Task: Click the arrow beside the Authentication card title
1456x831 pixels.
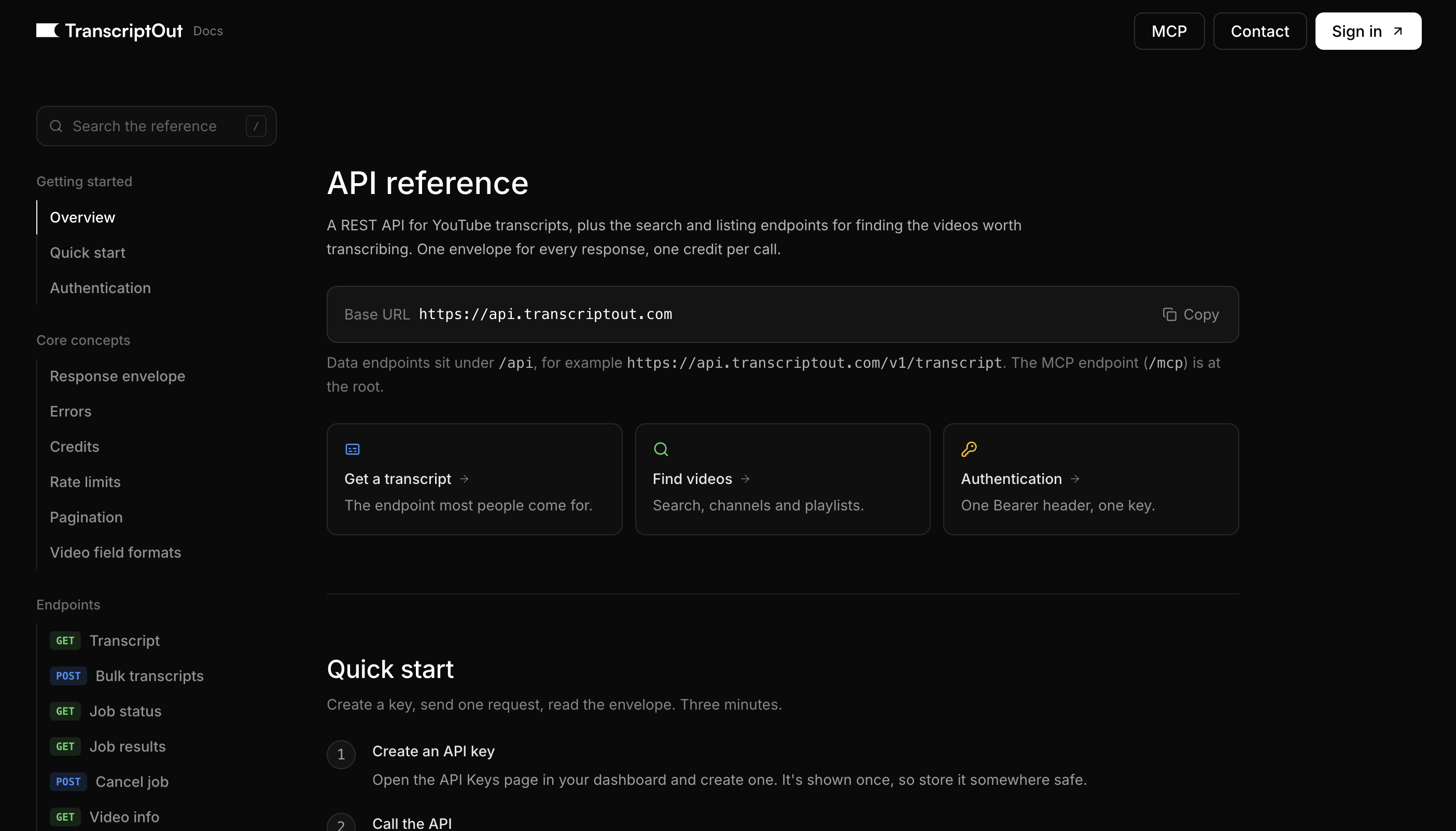Action: tap(1075, 479)
